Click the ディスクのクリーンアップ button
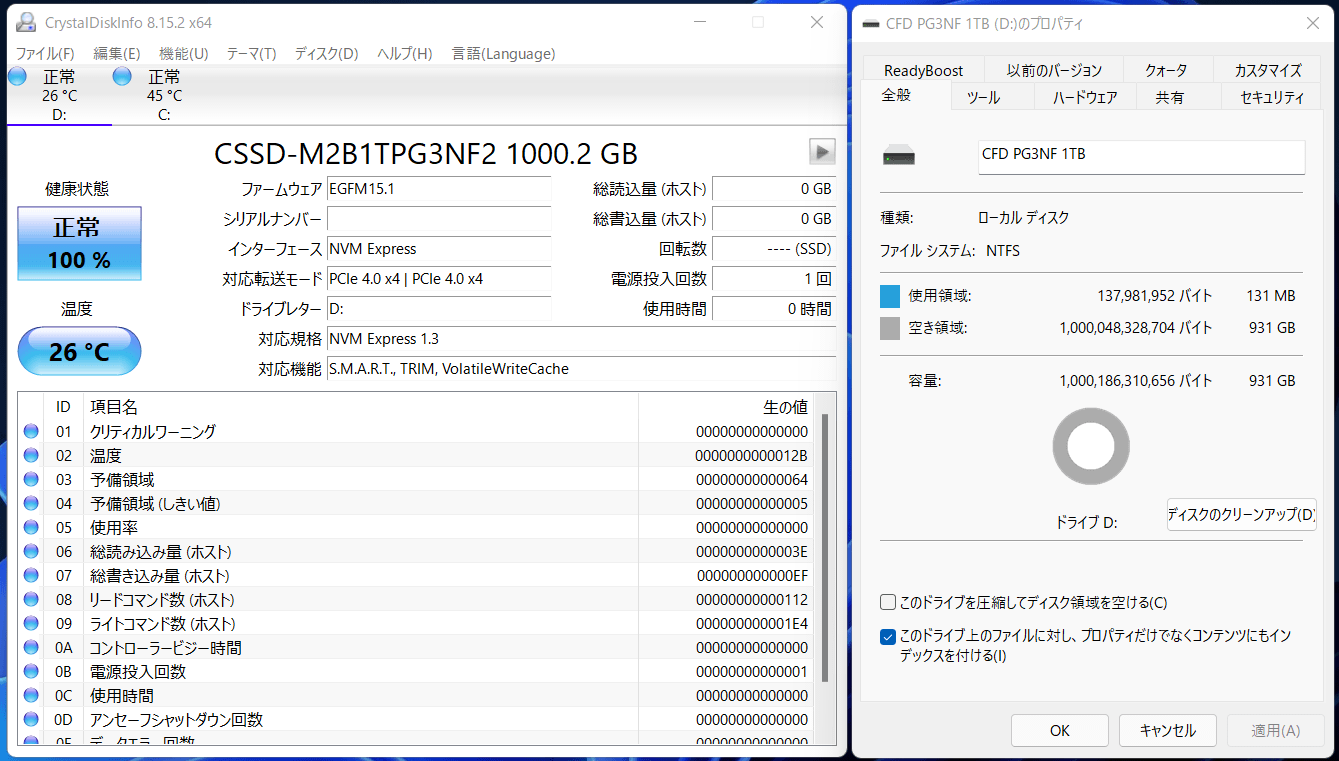The height and width of the screenshot is (761, 1339). [1241, 515]
